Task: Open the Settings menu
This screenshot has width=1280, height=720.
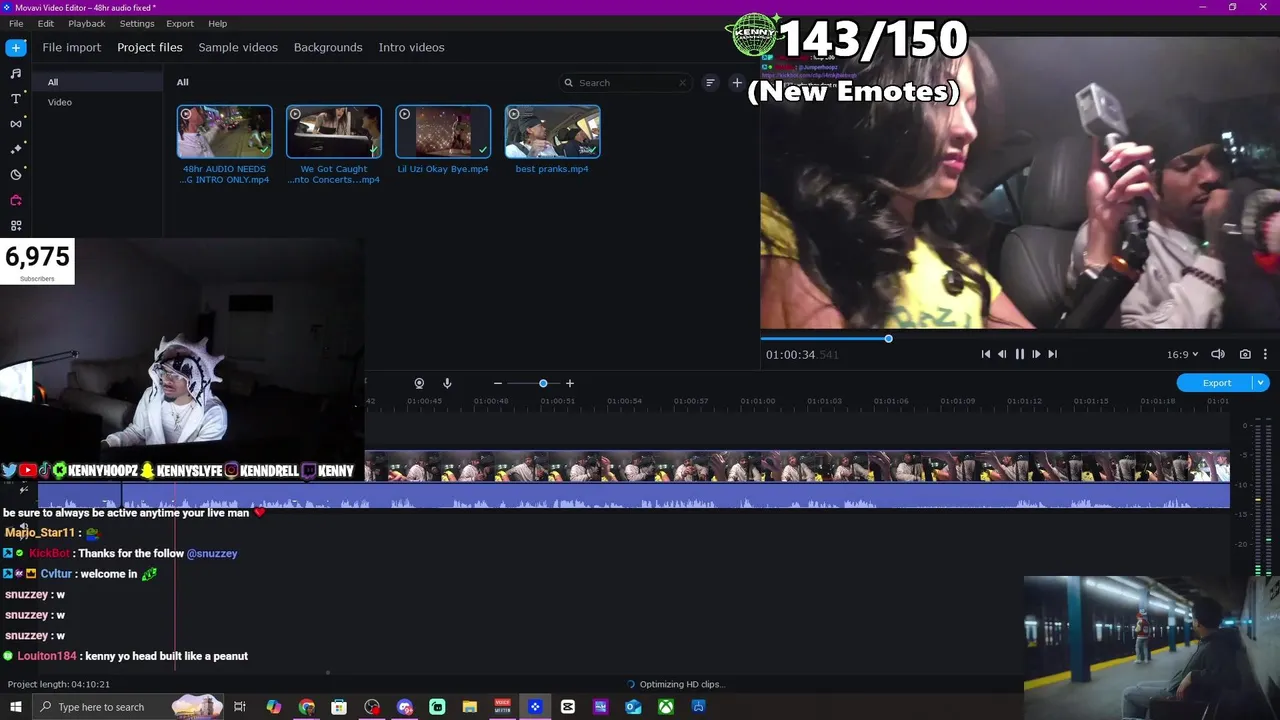Action: 137,23
